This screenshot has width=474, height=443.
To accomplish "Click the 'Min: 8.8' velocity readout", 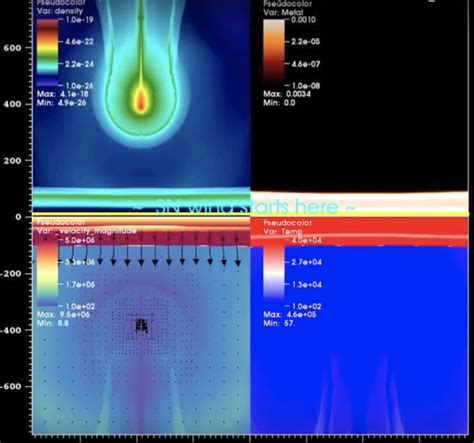I will pyautogui.click(x=53, y=323).
